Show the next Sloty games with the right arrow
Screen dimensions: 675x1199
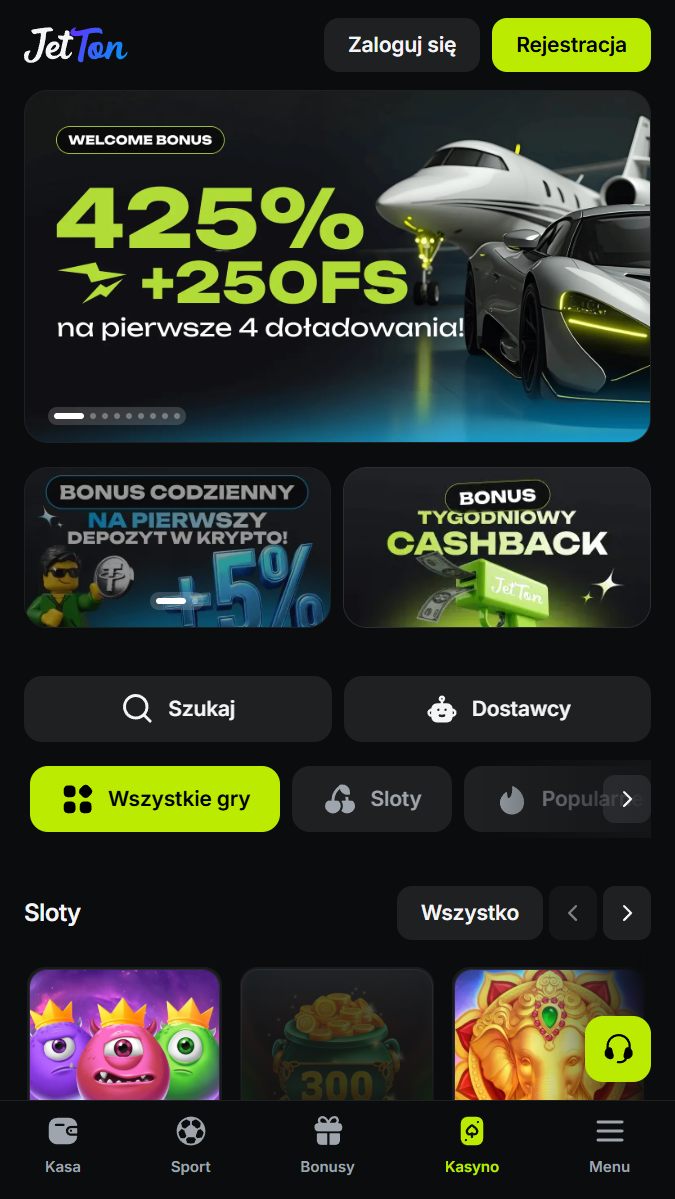coord(627,913)
